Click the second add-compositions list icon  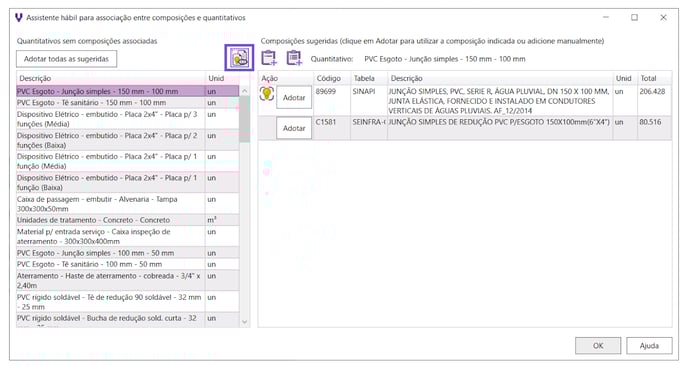click(294, 58)
